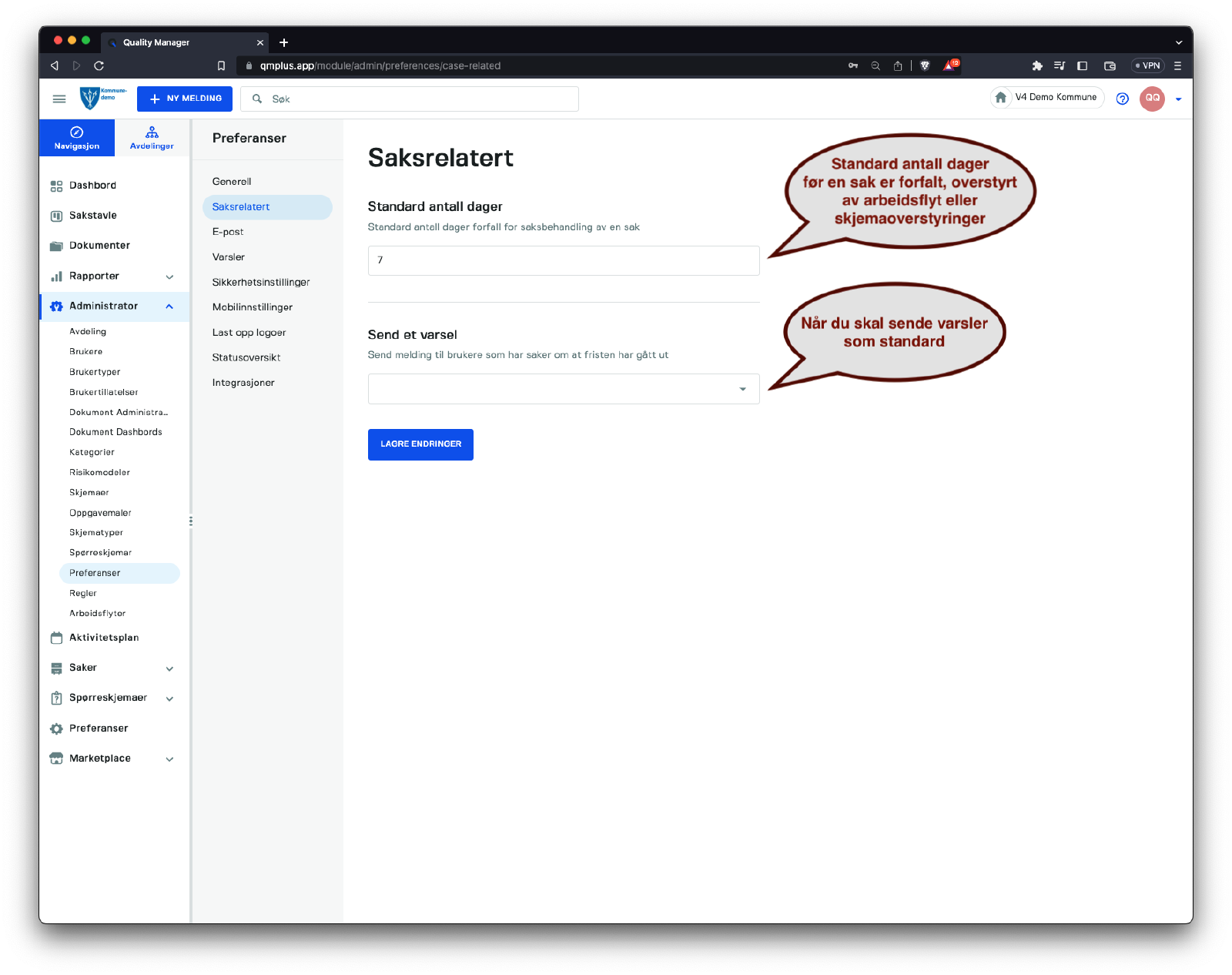Collapse the Administrator section
Screen dimensions: 1232x975
pyautogui.click(x=169, y=307)
